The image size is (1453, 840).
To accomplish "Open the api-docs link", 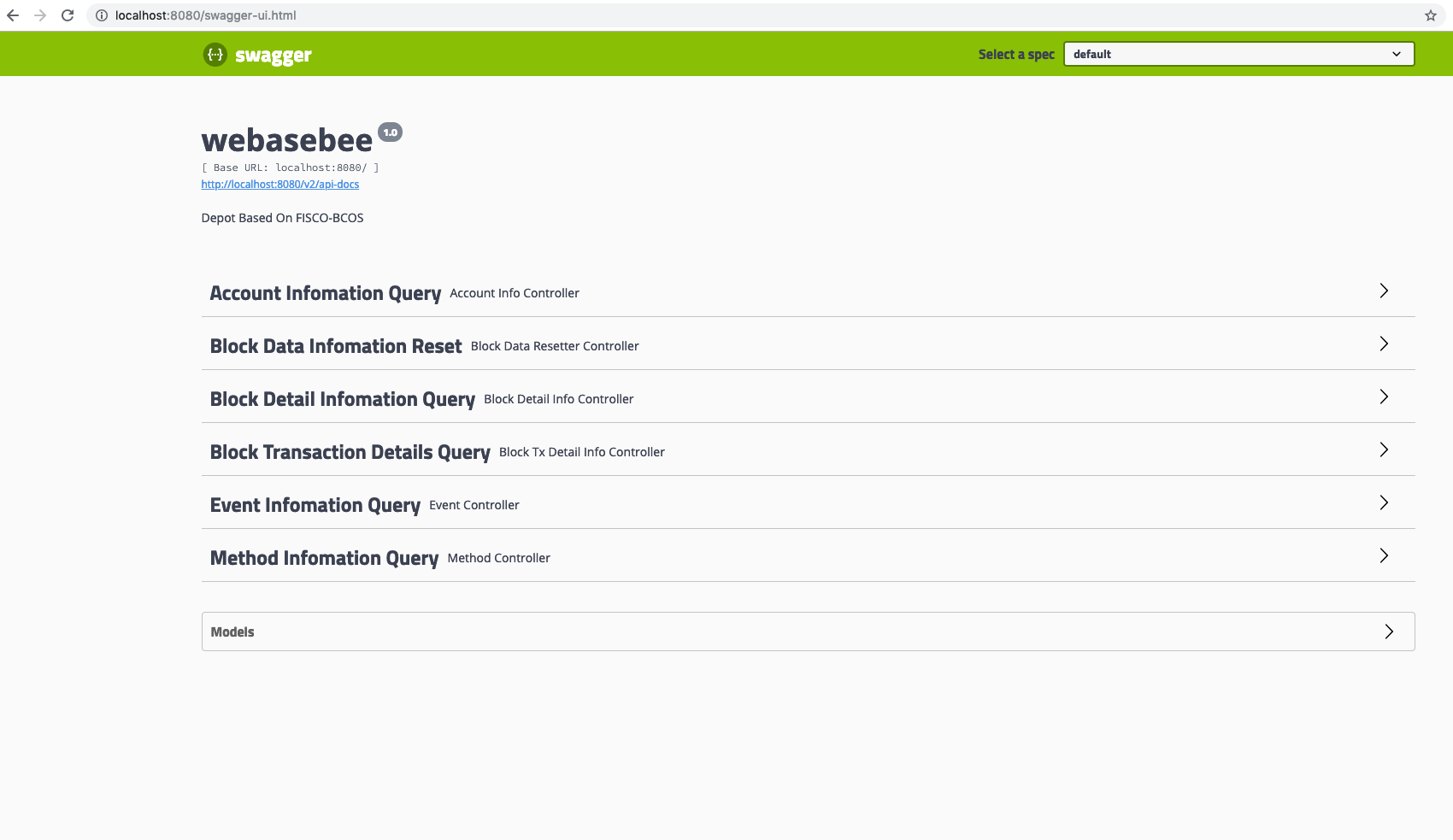I will (279, 185).
